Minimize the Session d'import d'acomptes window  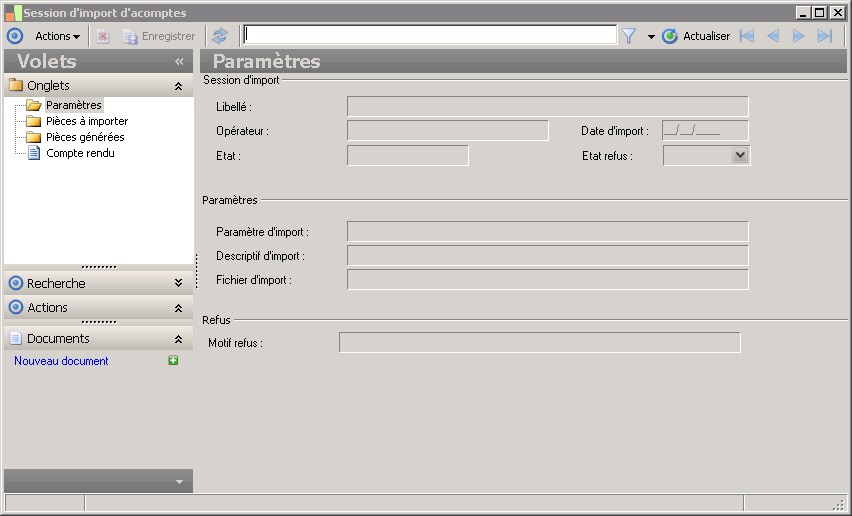click(804, 12)
